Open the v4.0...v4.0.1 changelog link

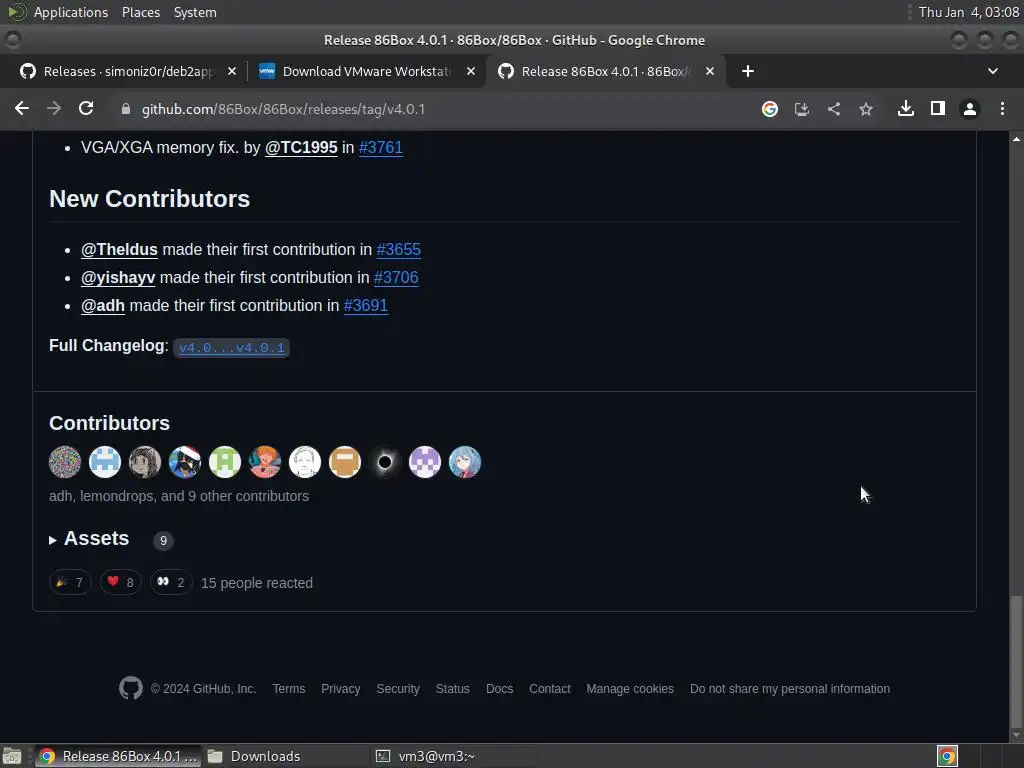tap(232, 347)
